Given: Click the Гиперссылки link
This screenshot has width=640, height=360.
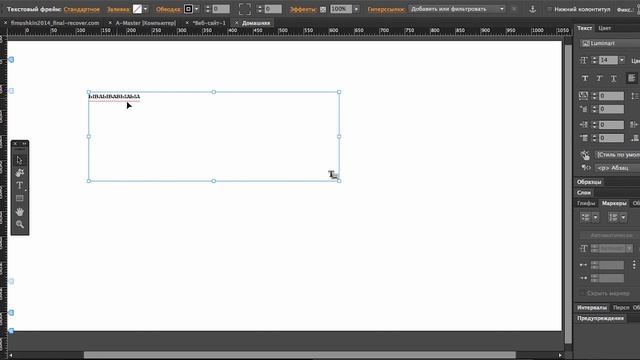Looking at the screenshot, I should pos(386,9).
